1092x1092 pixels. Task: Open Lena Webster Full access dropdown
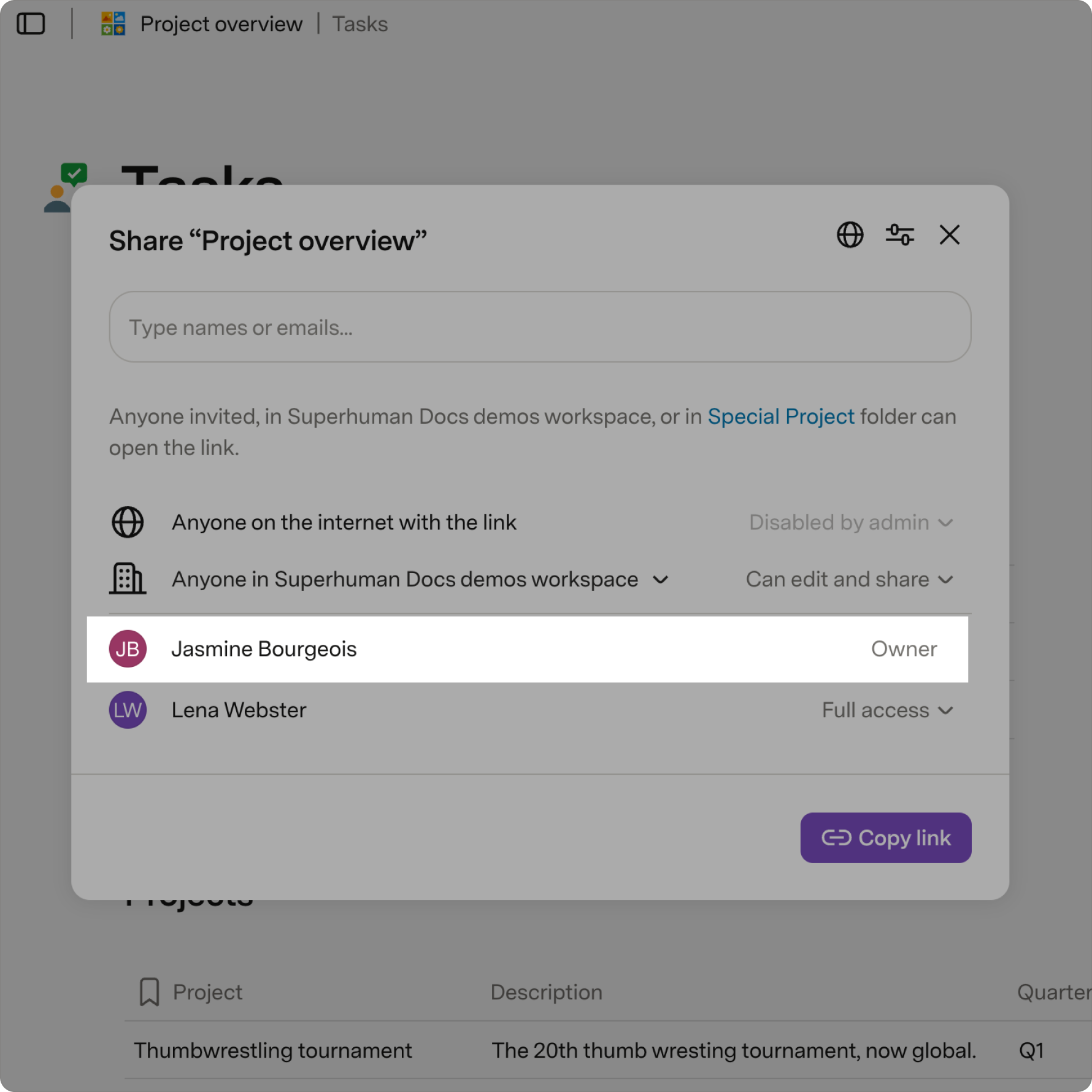(887, 710)
